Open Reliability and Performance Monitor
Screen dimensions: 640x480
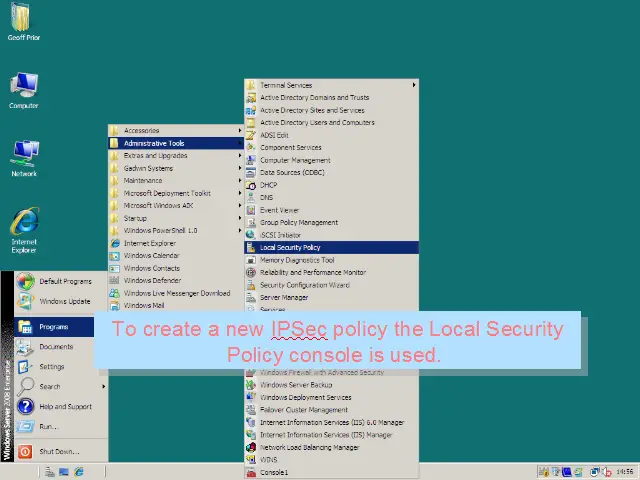pos(331,272)
